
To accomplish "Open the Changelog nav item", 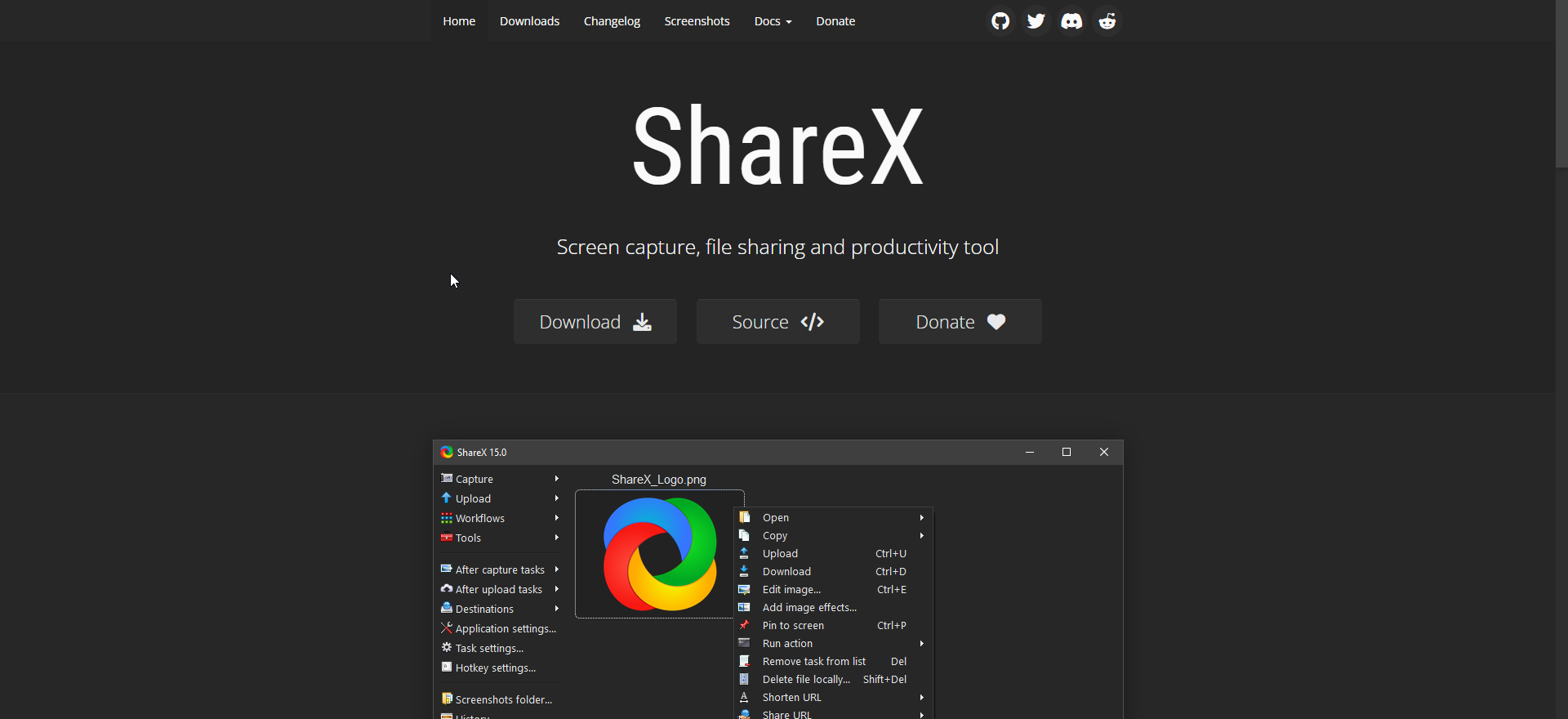I will click(612, 21).
